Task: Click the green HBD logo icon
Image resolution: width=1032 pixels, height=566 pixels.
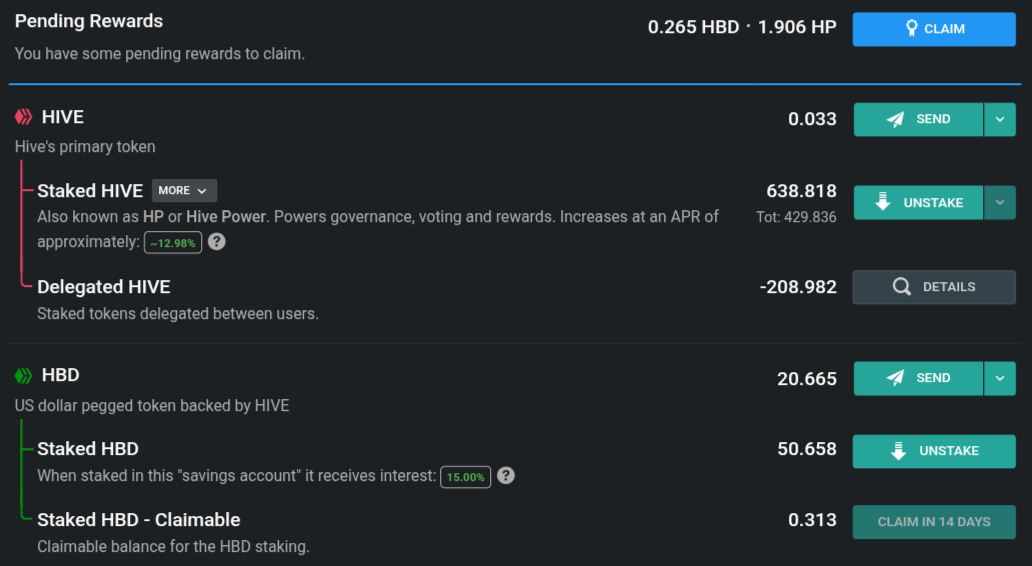Action: click(23, 376)
